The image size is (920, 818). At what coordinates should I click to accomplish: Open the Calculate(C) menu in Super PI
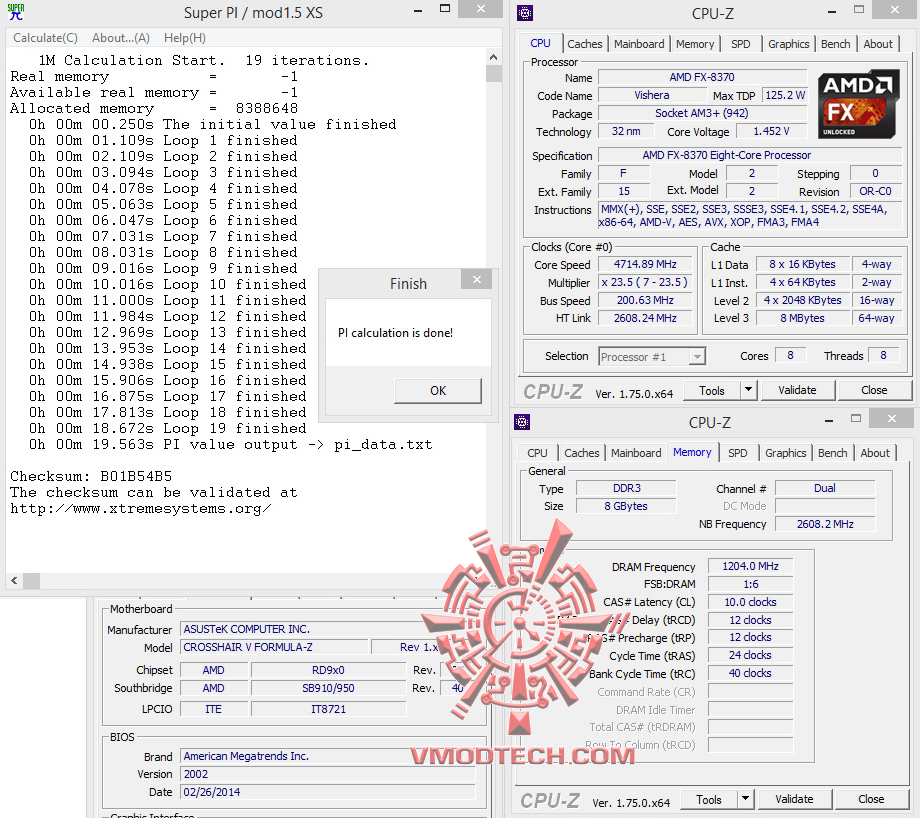[45, 38]
